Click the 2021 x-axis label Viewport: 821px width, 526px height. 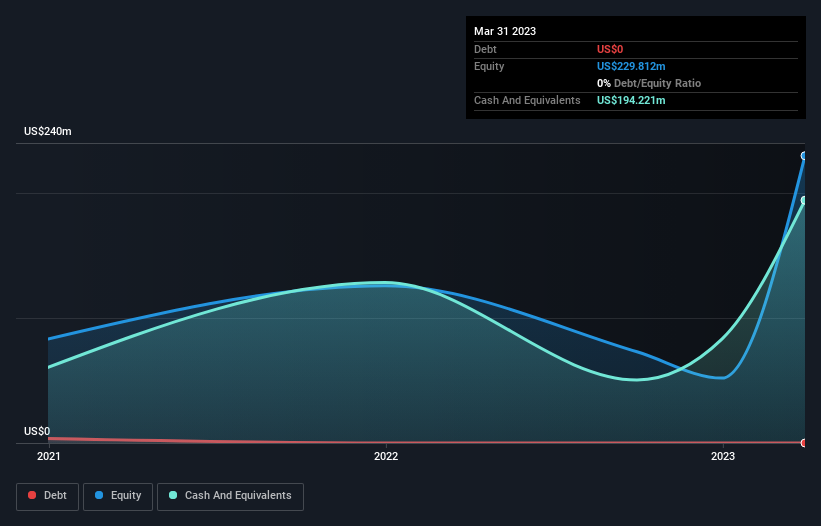[49, 456]
